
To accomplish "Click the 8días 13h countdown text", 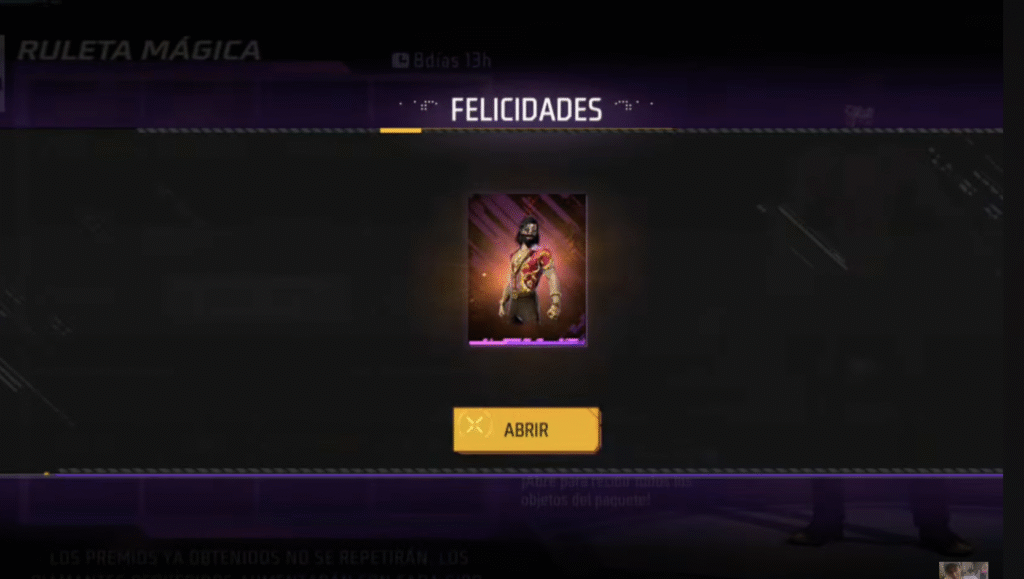I will tap(452, 61).
